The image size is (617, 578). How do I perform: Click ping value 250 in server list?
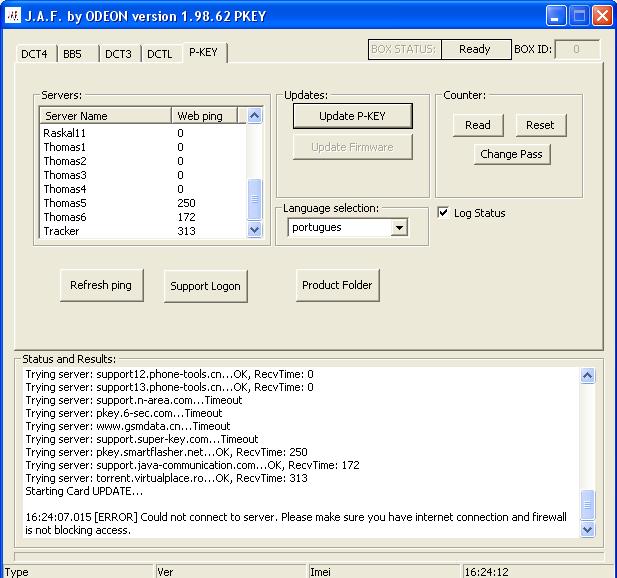tap(187, 203)
